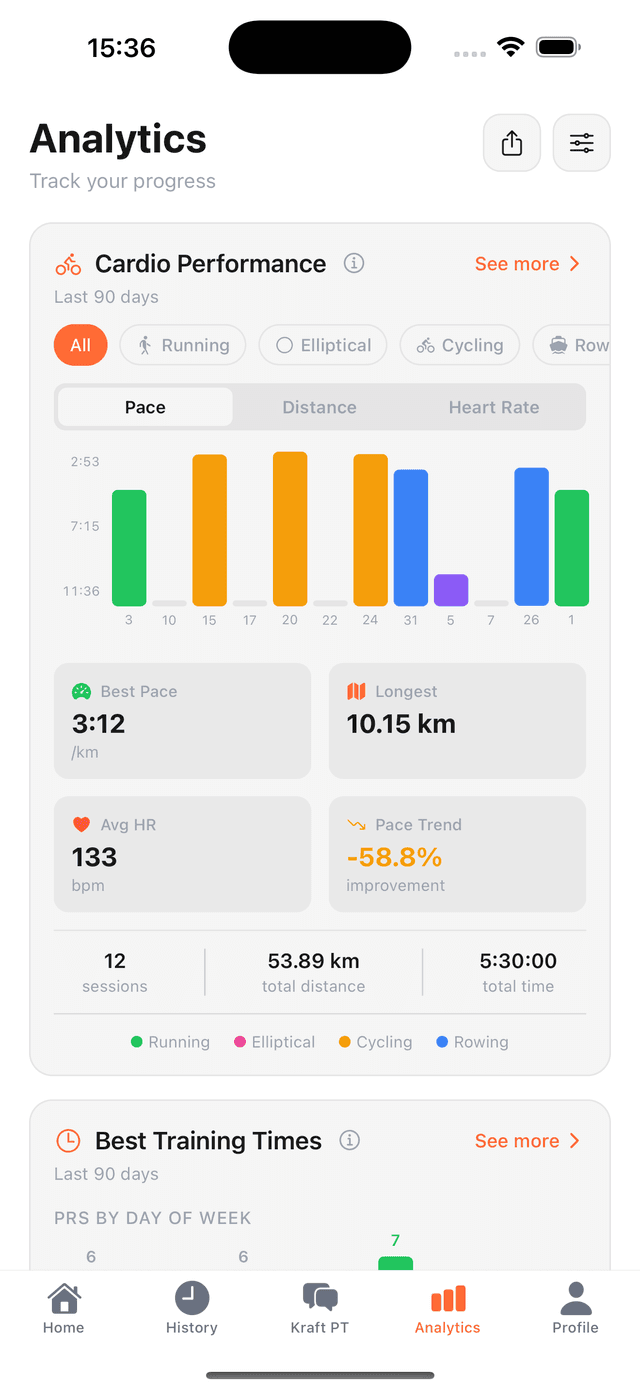Screen dimensions: 640x1391
Task: Expand Best Training Times via its chevron
Action: (x=573, y=1140)
